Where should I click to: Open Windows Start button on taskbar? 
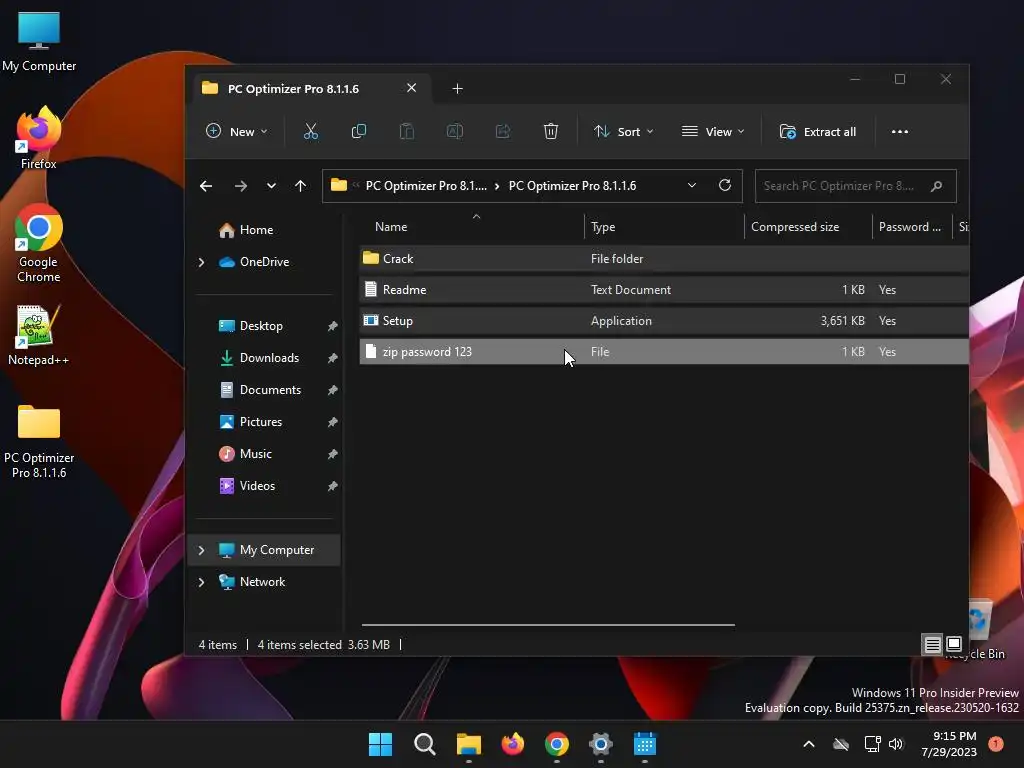(380, 744)
